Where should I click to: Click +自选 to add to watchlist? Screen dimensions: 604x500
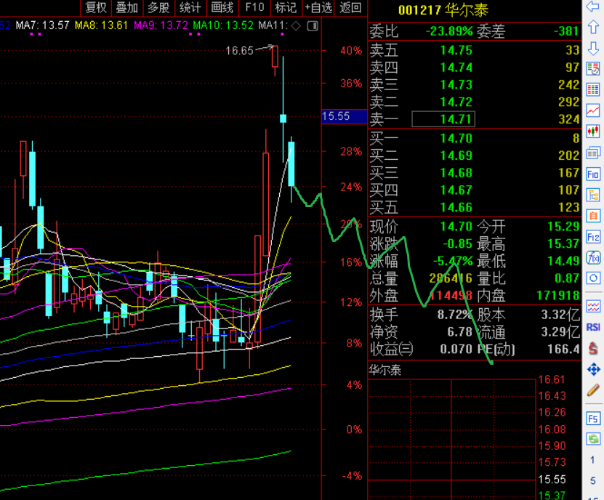pyautogui.click(x=318, y=7)
